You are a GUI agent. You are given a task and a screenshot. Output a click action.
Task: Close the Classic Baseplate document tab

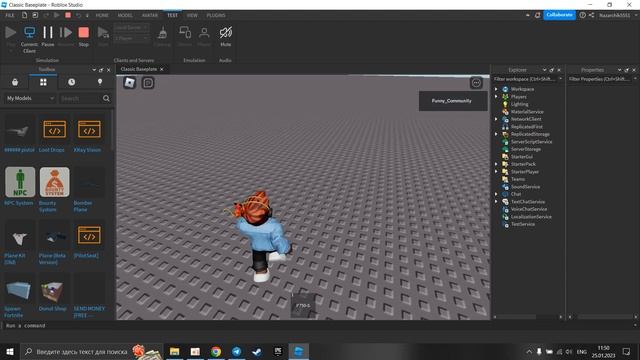[162, 69]
